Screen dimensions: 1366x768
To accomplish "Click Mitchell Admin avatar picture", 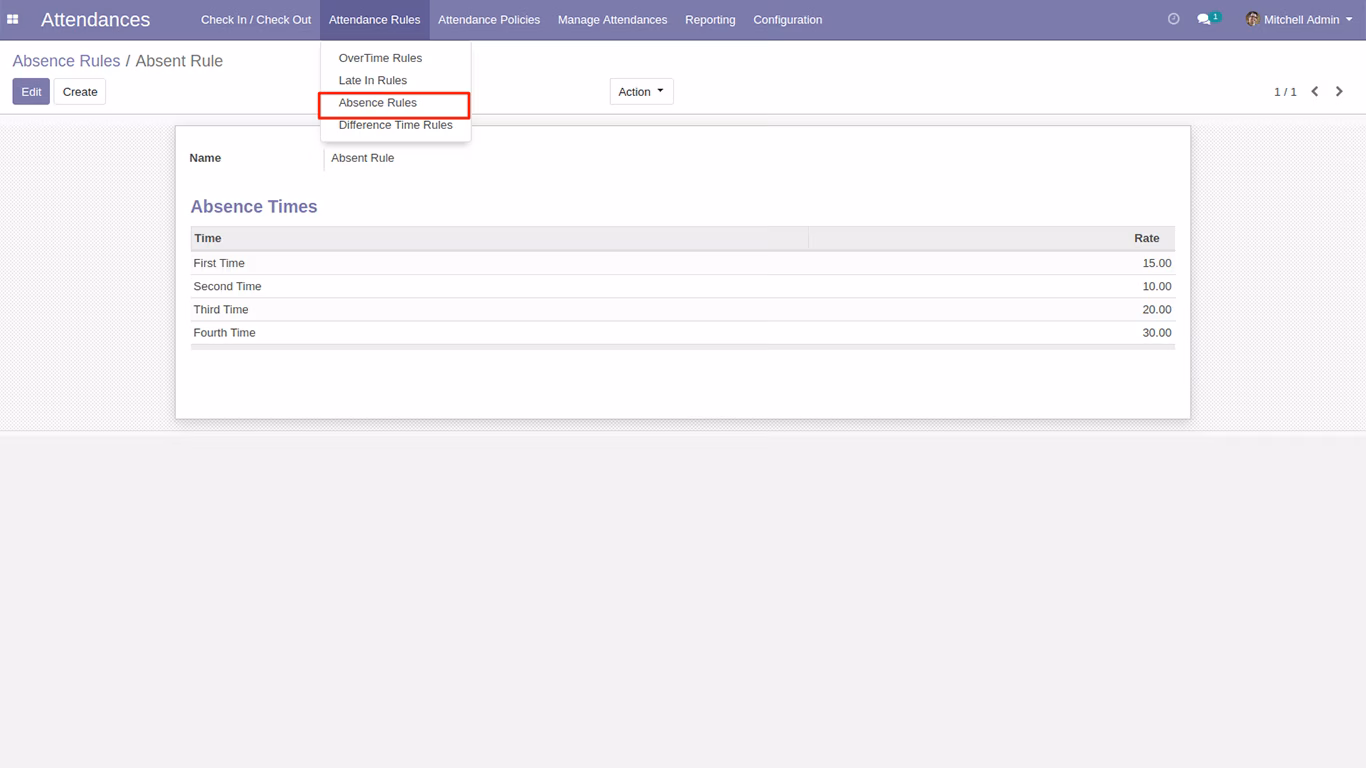I will tap(1252, 19).
